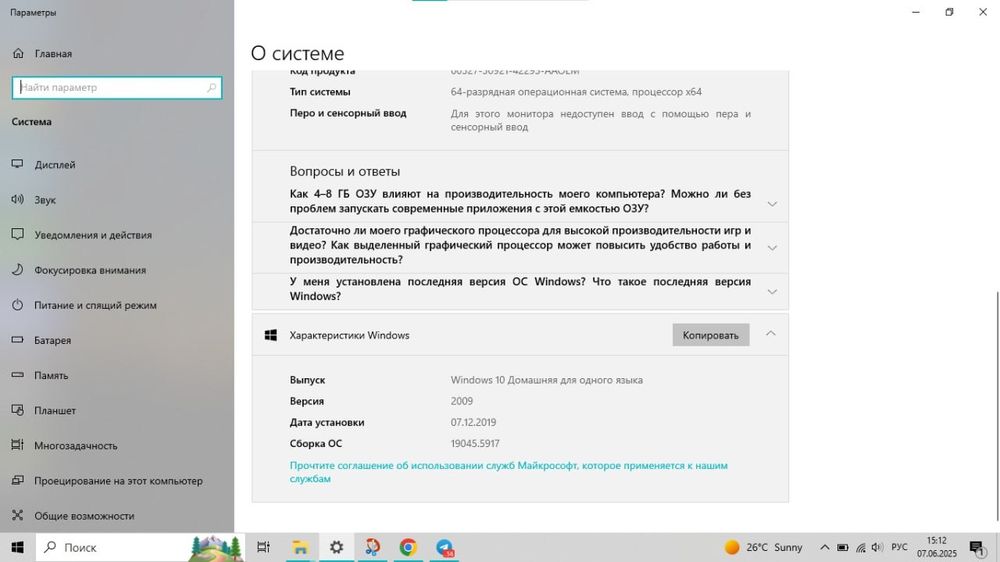
Task: Click the Перо и сенсорный ввод label
Action: pos(348,113)
